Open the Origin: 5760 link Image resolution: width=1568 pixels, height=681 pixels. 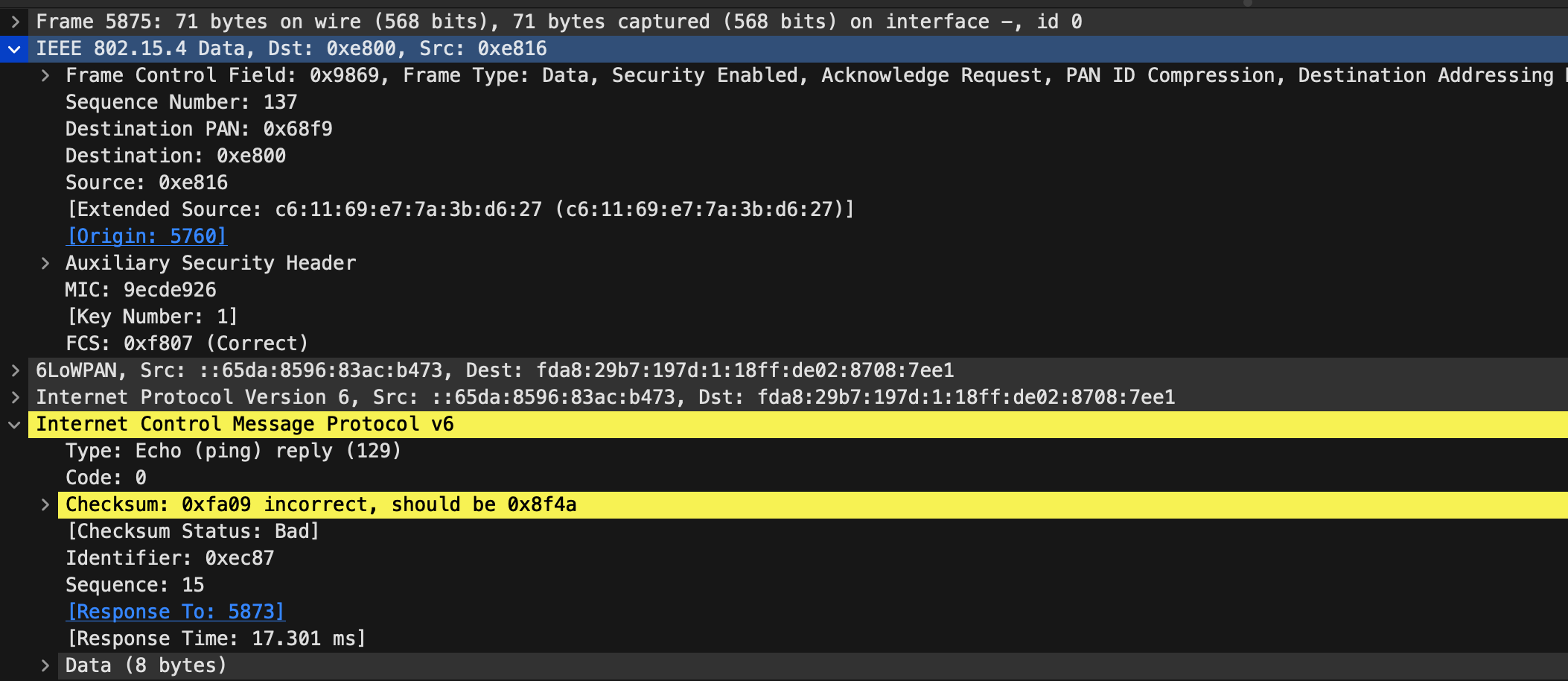tap(146, 235)
